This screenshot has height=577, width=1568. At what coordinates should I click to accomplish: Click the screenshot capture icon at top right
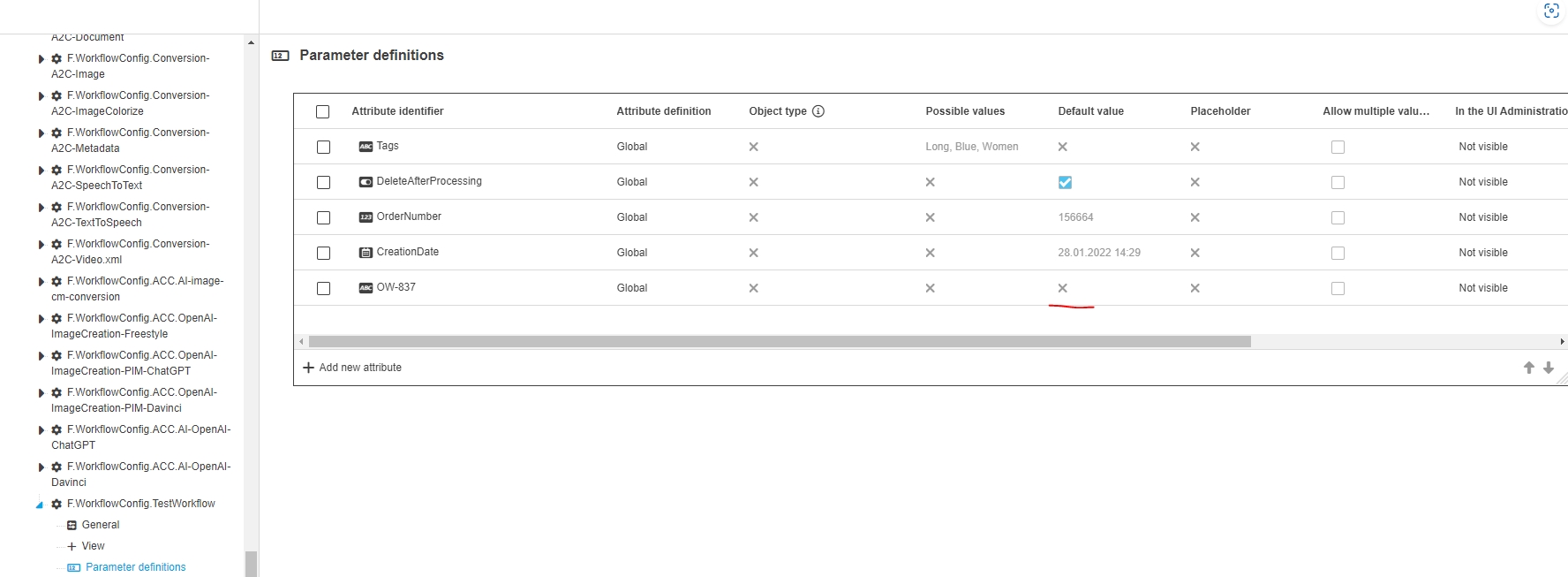pos(1551,11)
